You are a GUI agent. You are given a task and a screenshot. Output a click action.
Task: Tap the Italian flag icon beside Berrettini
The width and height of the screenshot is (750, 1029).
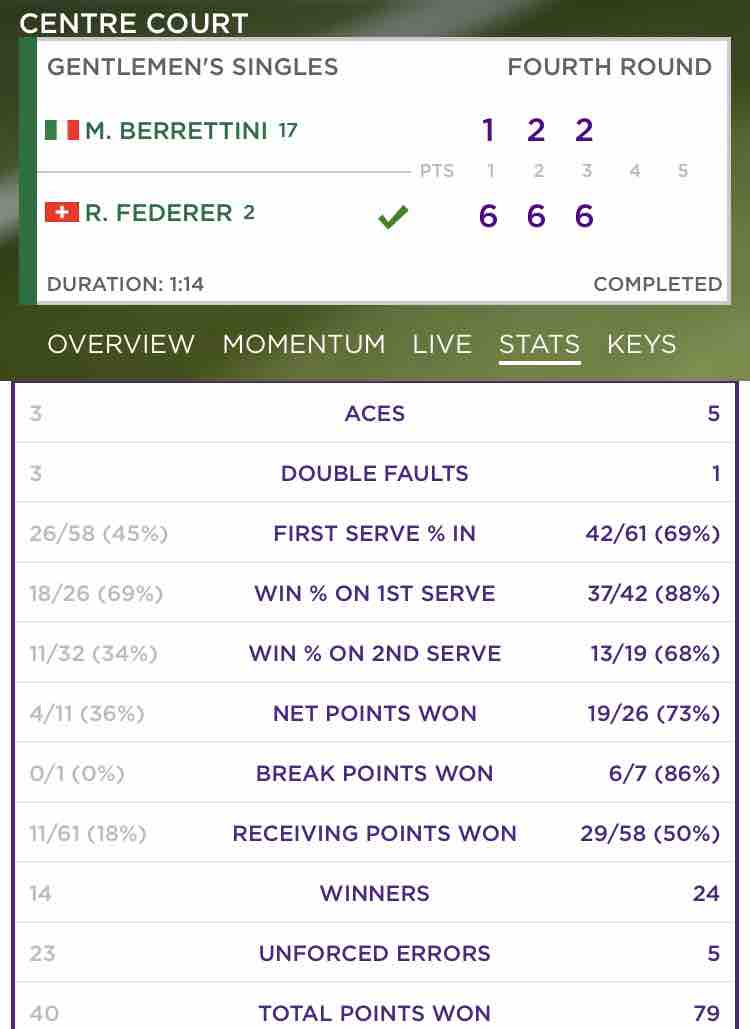(62, 130)
